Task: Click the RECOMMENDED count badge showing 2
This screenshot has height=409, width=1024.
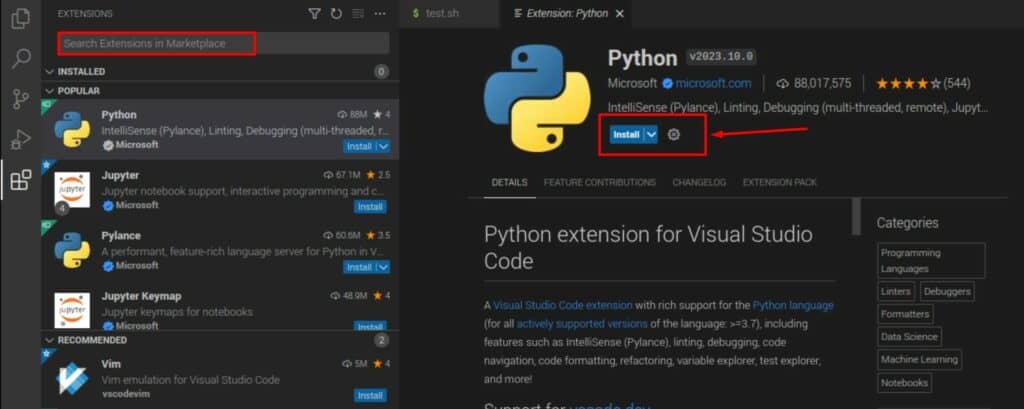Action: click(381, 340)
